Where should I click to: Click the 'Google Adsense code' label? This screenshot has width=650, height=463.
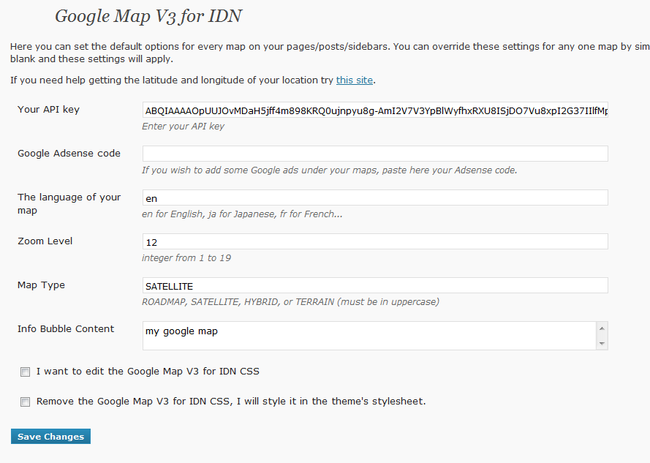69,153
